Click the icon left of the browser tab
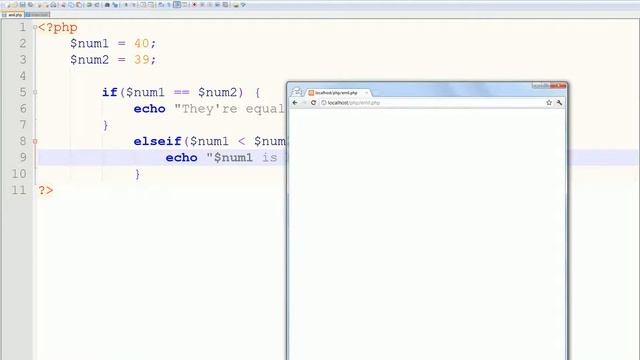The image size is (640, 360). (x=297, y=92)
